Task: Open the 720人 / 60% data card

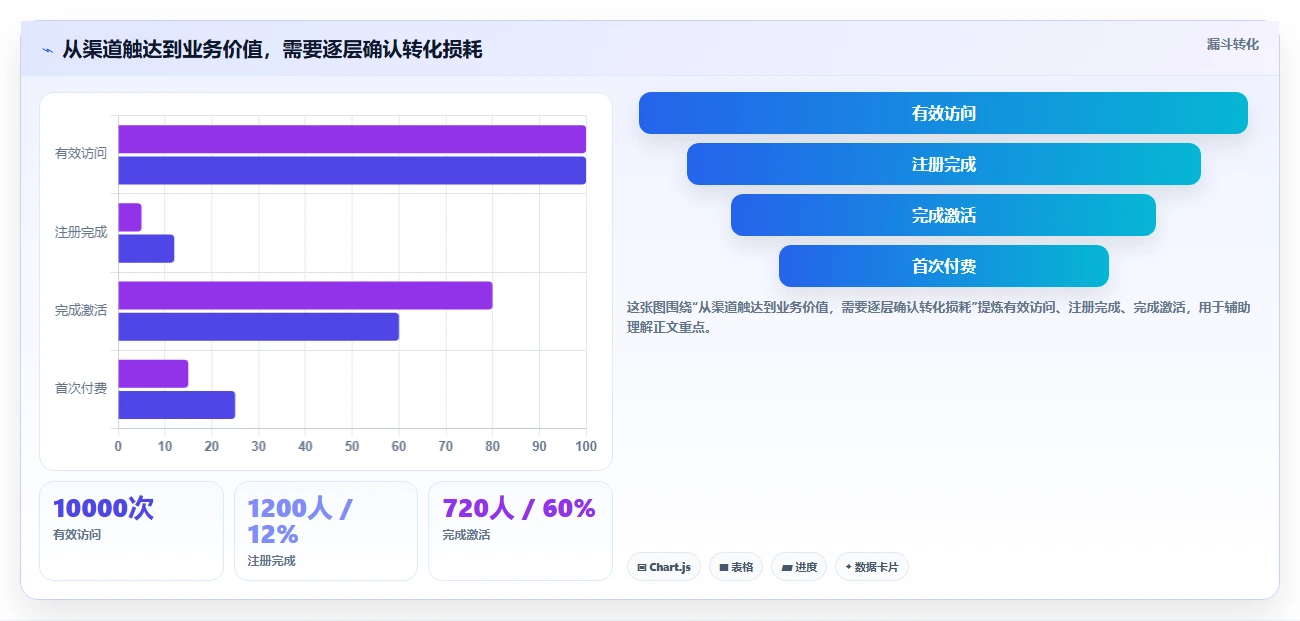Action: click(x=520, y=530)
